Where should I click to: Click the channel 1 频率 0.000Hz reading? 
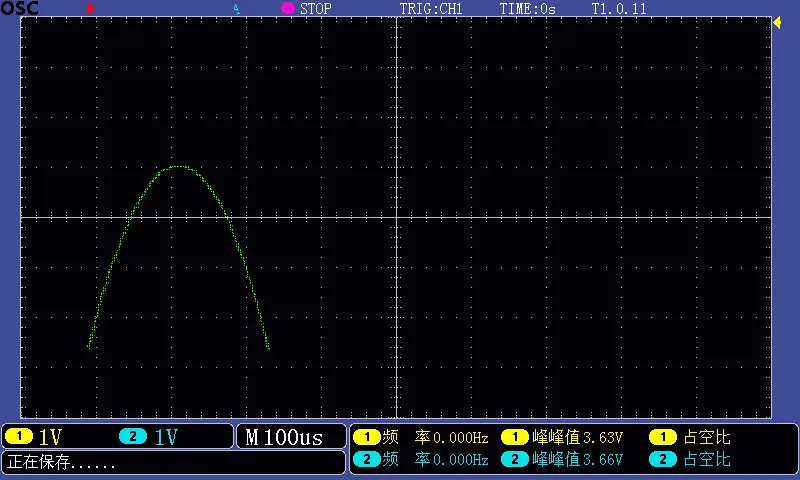[435, 437]
